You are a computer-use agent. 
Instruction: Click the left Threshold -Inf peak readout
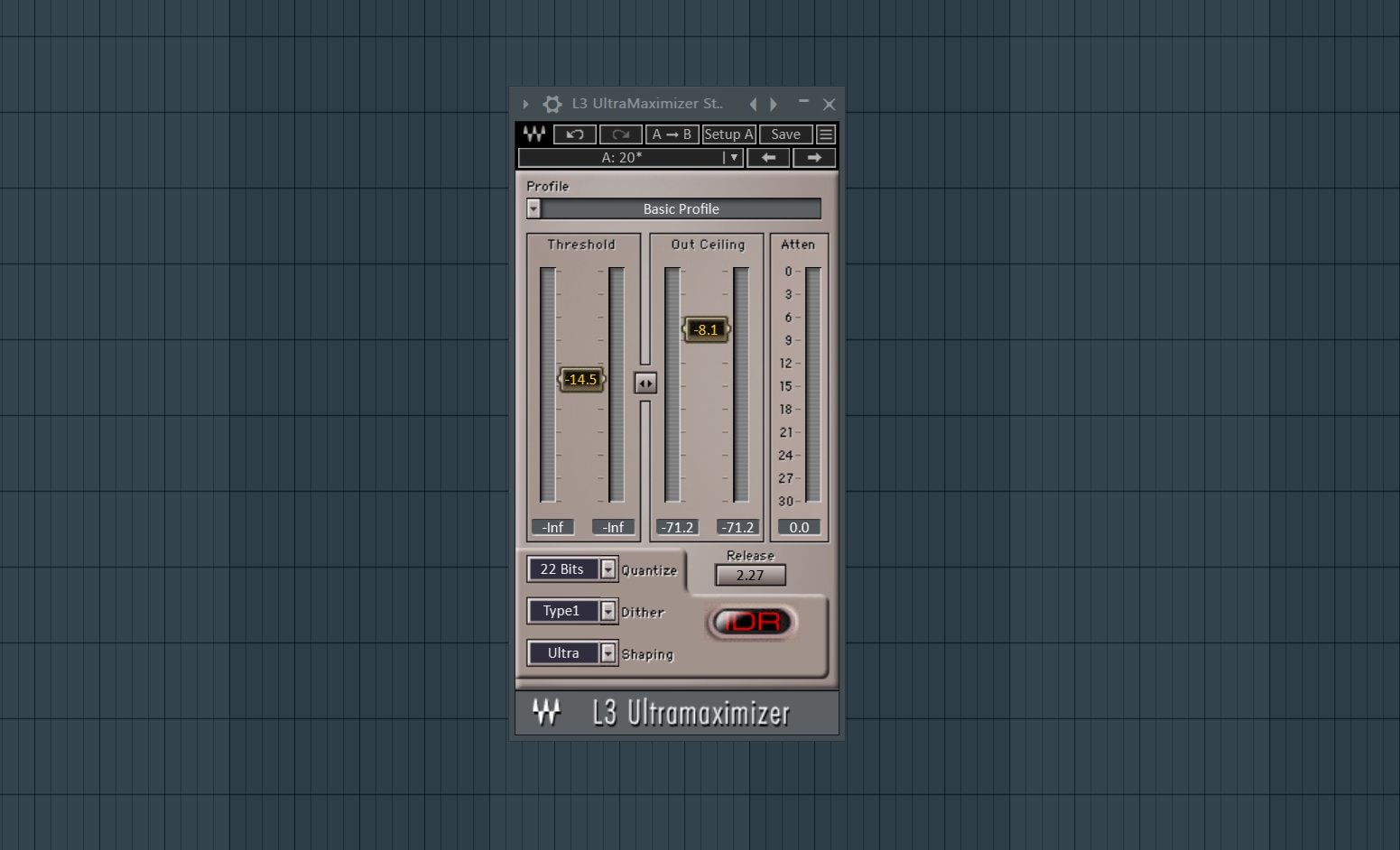pyautogui.click(x=552, y=527)
